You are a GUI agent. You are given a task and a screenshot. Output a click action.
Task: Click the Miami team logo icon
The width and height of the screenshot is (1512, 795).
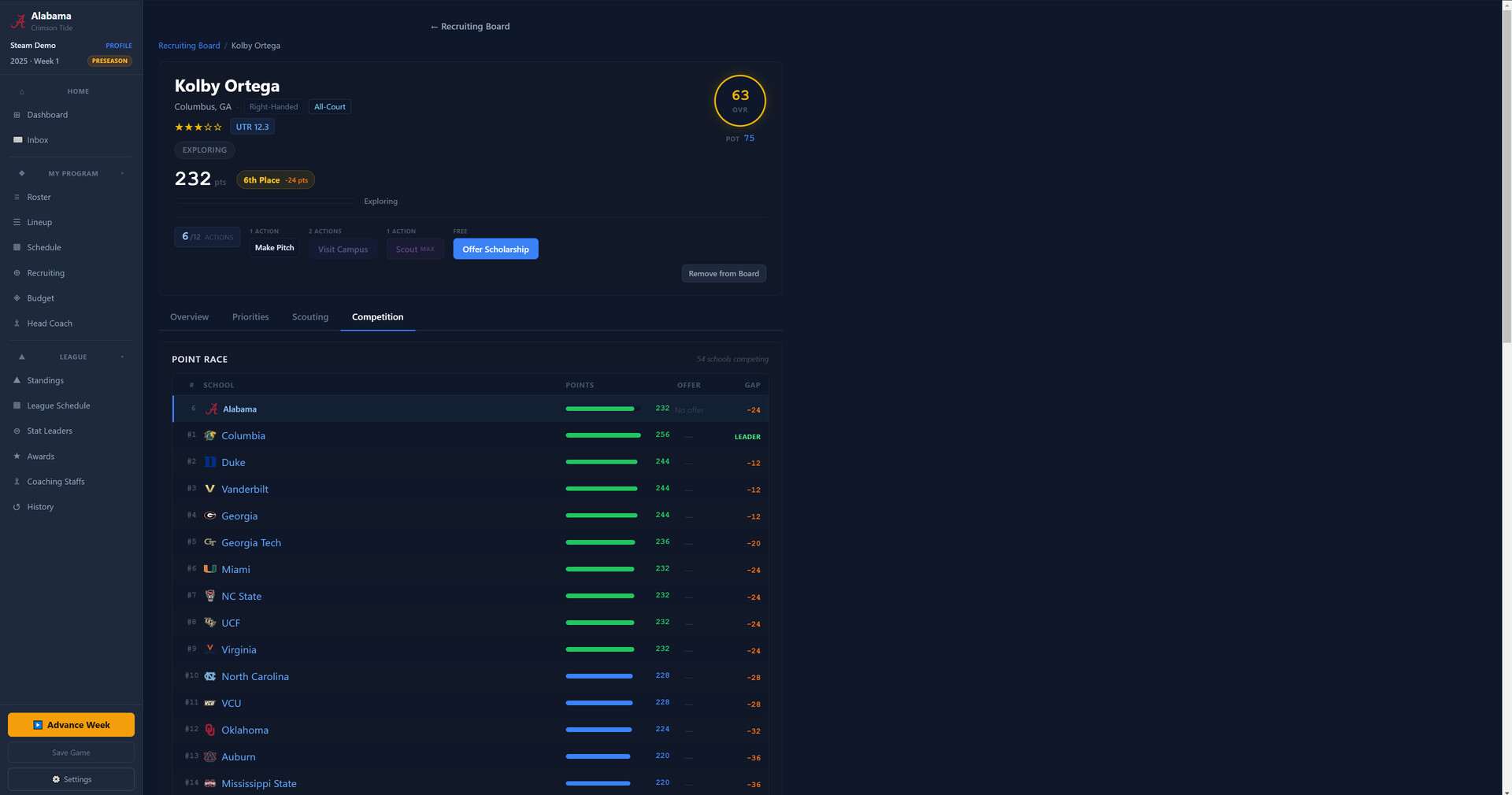[x=210, y=569]
